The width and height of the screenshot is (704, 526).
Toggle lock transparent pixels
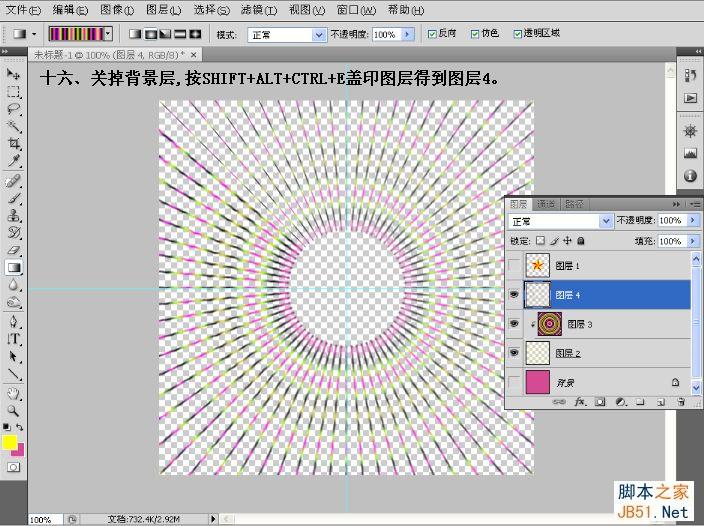point(541,241)
